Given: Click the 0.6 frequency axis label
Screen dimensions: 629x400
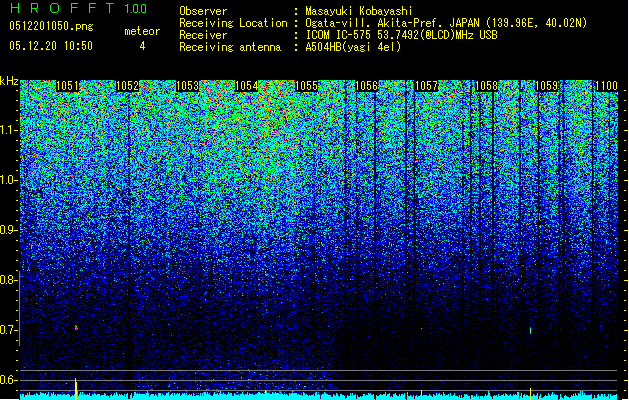Looking at the screenshot, I should click(x=8, y=380).
